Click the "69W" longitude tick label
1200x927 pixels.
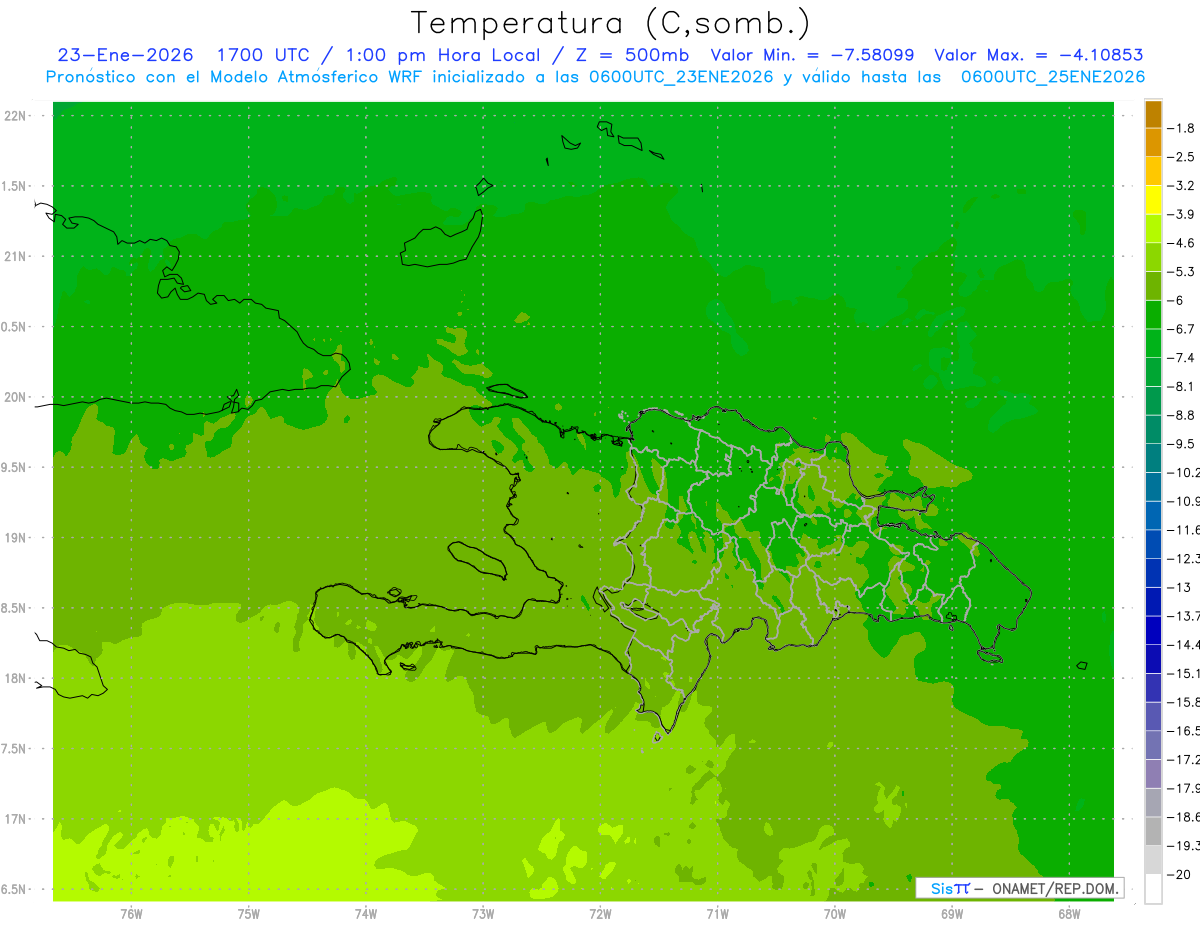tap(952, 914)
